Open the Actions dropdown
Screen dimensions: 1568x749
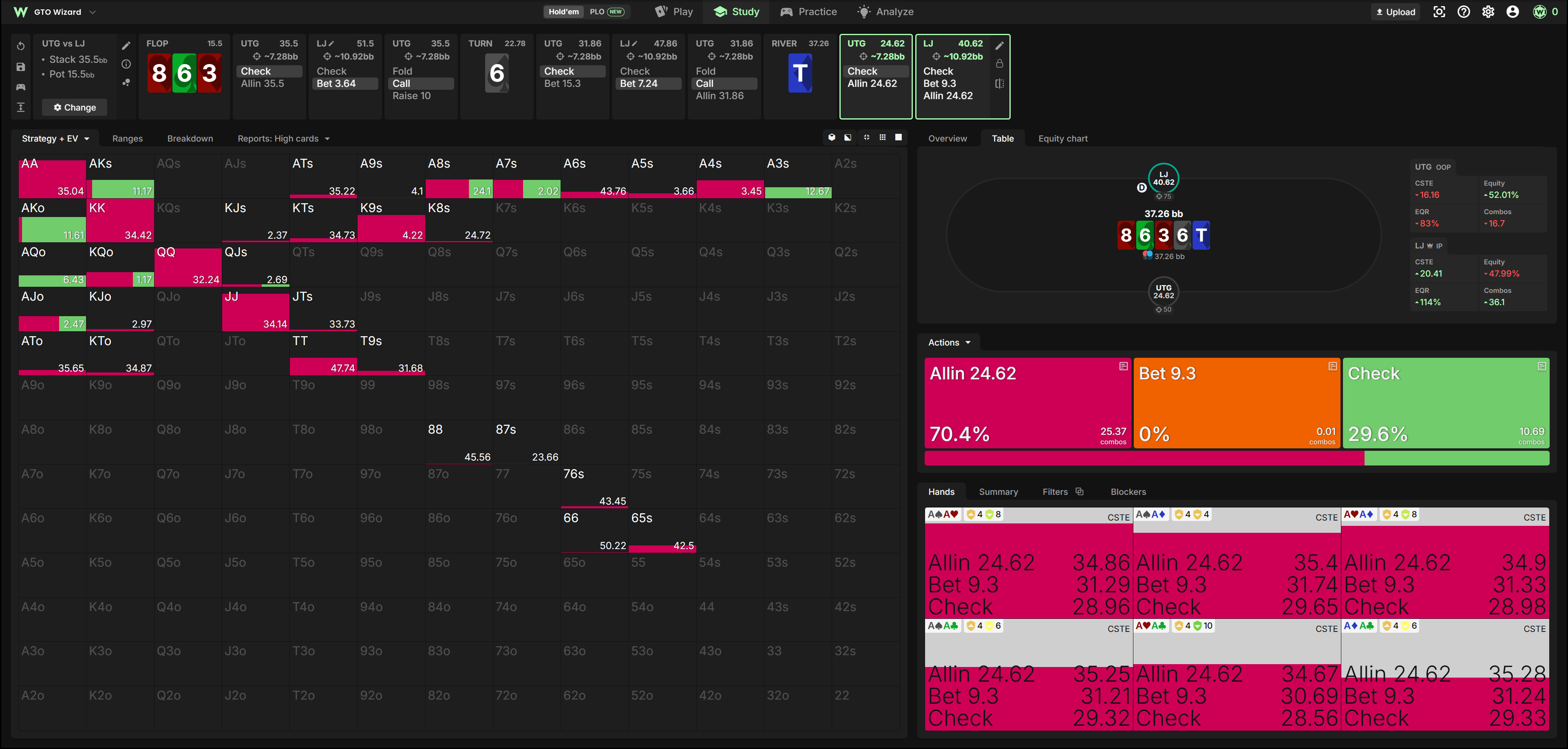(949, 342)
